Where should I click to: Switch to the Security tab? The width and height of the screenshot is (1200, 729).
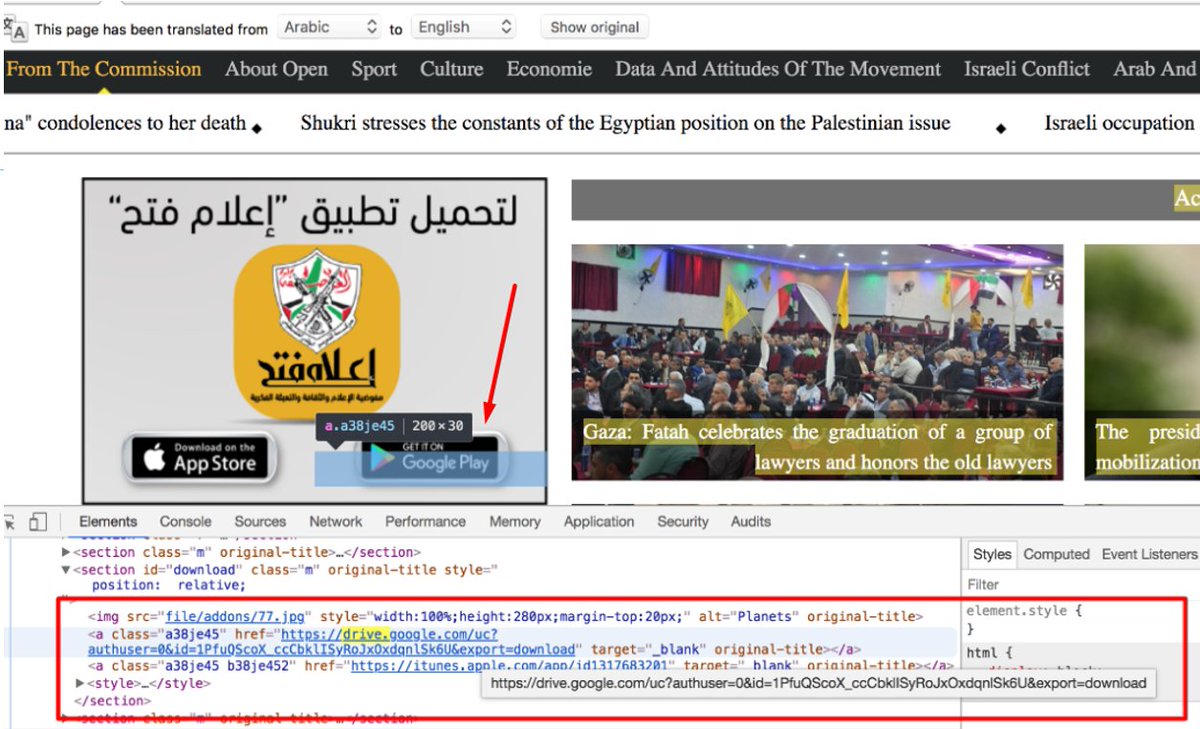(x=683, y=521)
